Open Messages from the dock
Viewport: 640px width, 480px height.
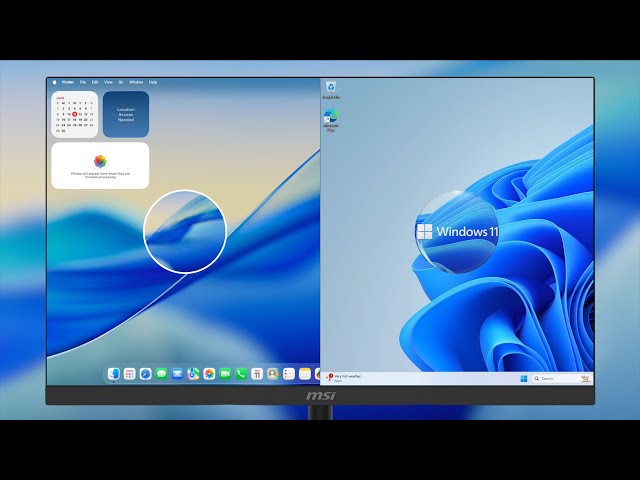(161, 373)
